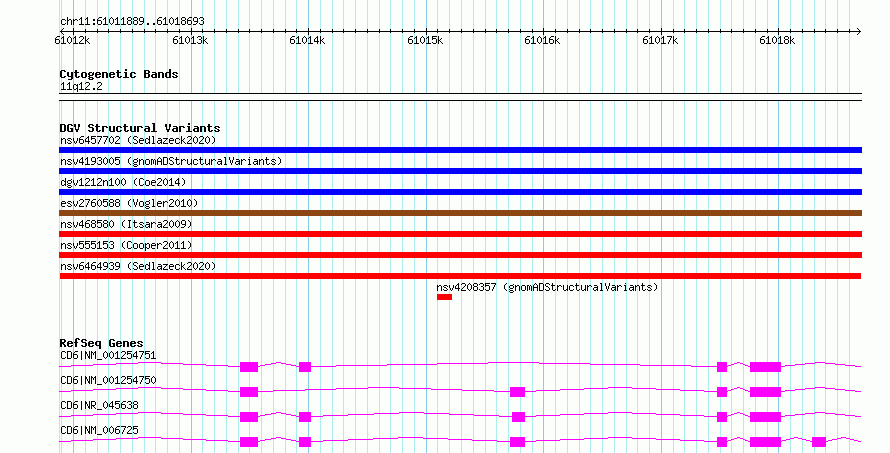
Task: Click NM_006725 exon near 61014k
Action: click(x=305, y=442)
